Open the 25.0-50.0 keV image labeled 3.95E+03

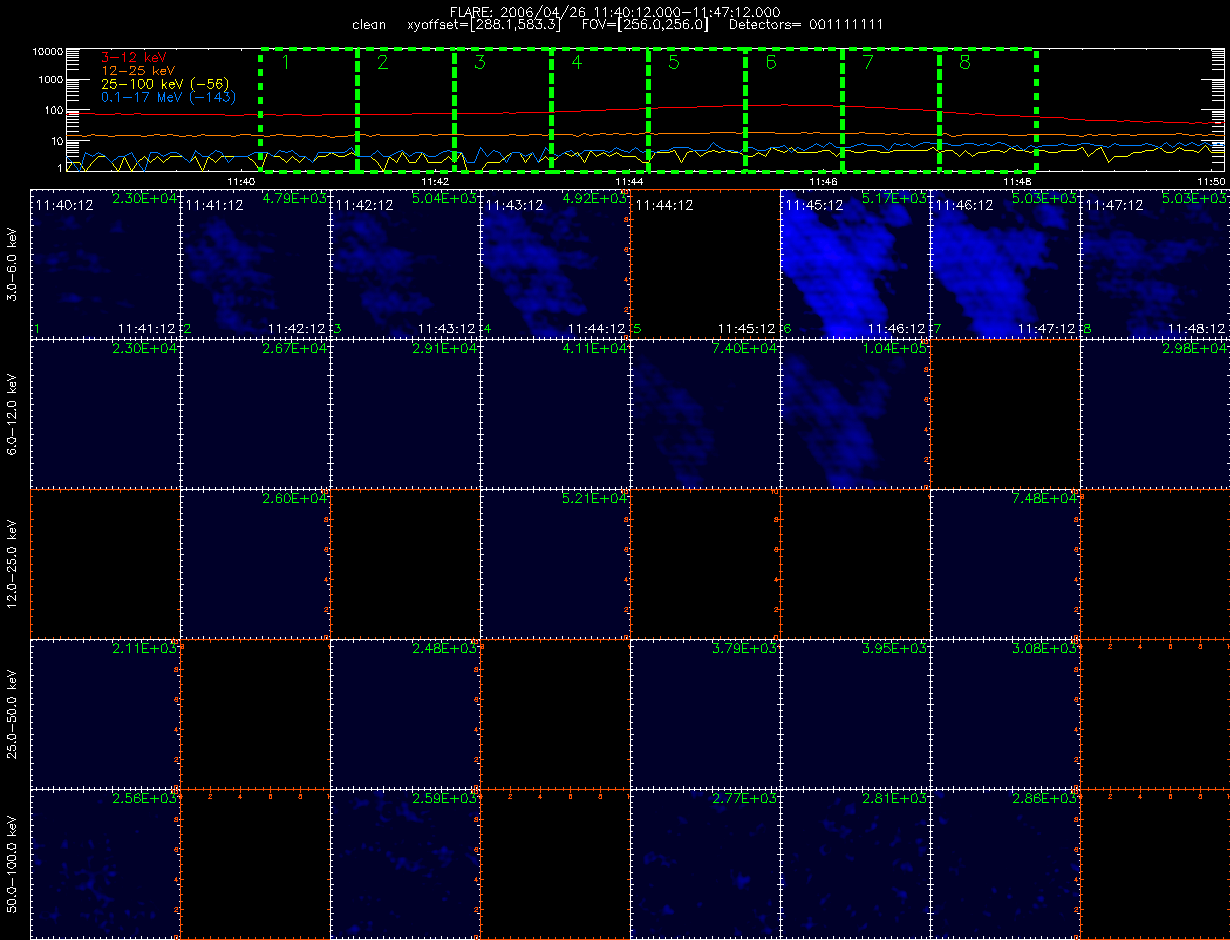tap(855, 713)
